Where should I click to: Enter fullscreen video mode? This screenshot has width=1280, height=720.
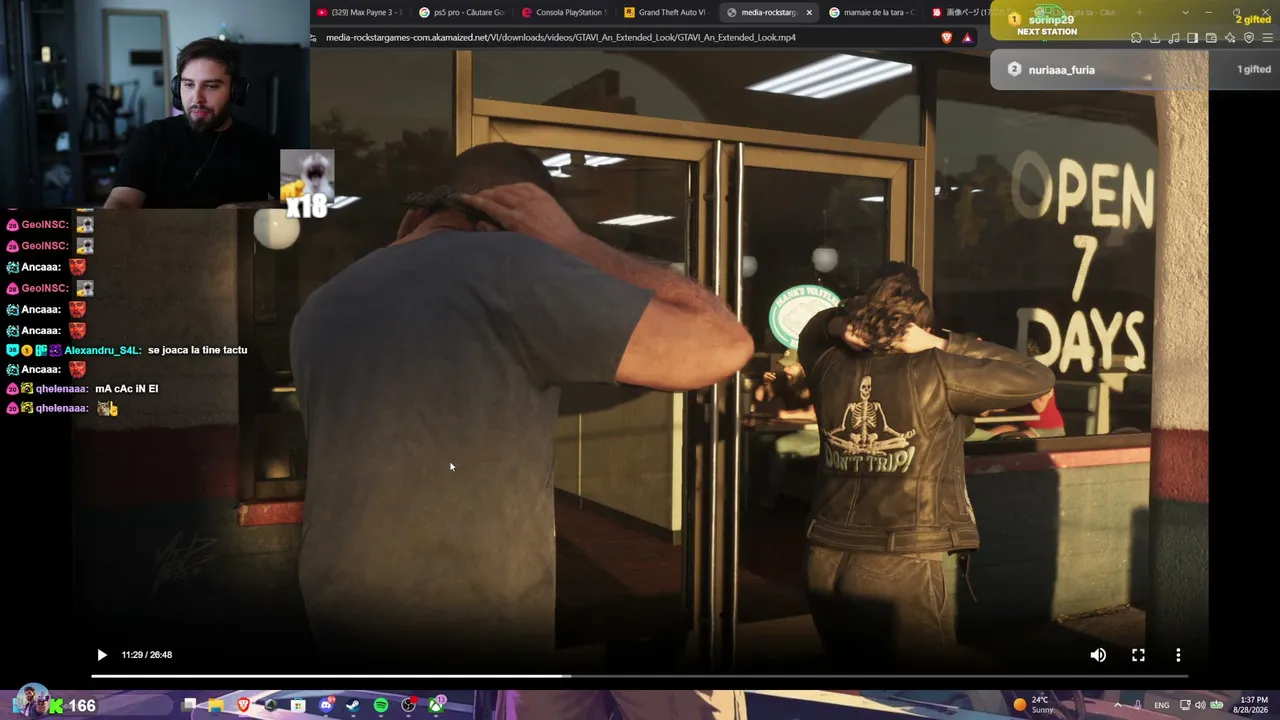click(1138, 655)
